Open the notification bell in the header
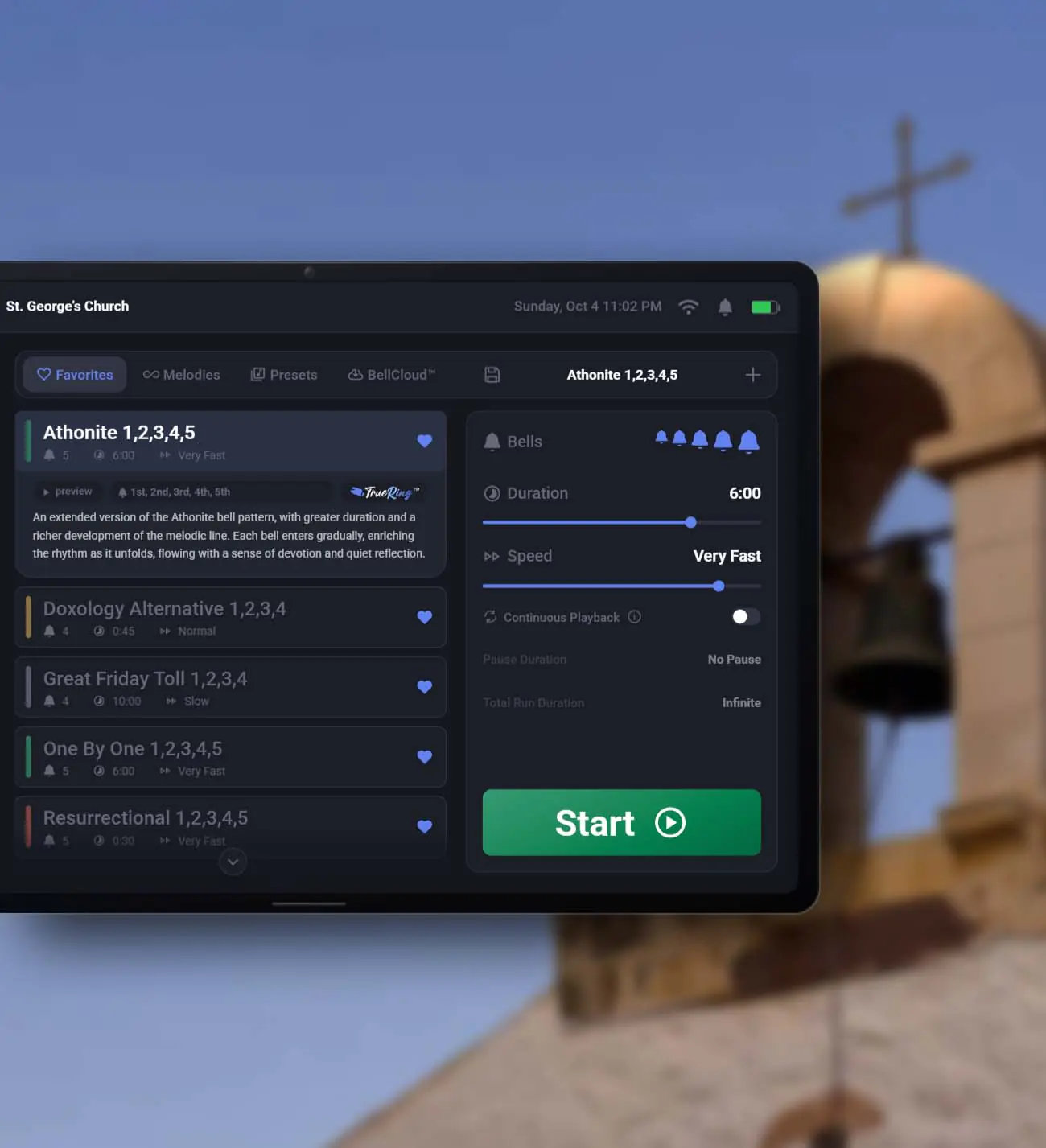This screenshot has height=1148, width=1046. coord(725,307)
